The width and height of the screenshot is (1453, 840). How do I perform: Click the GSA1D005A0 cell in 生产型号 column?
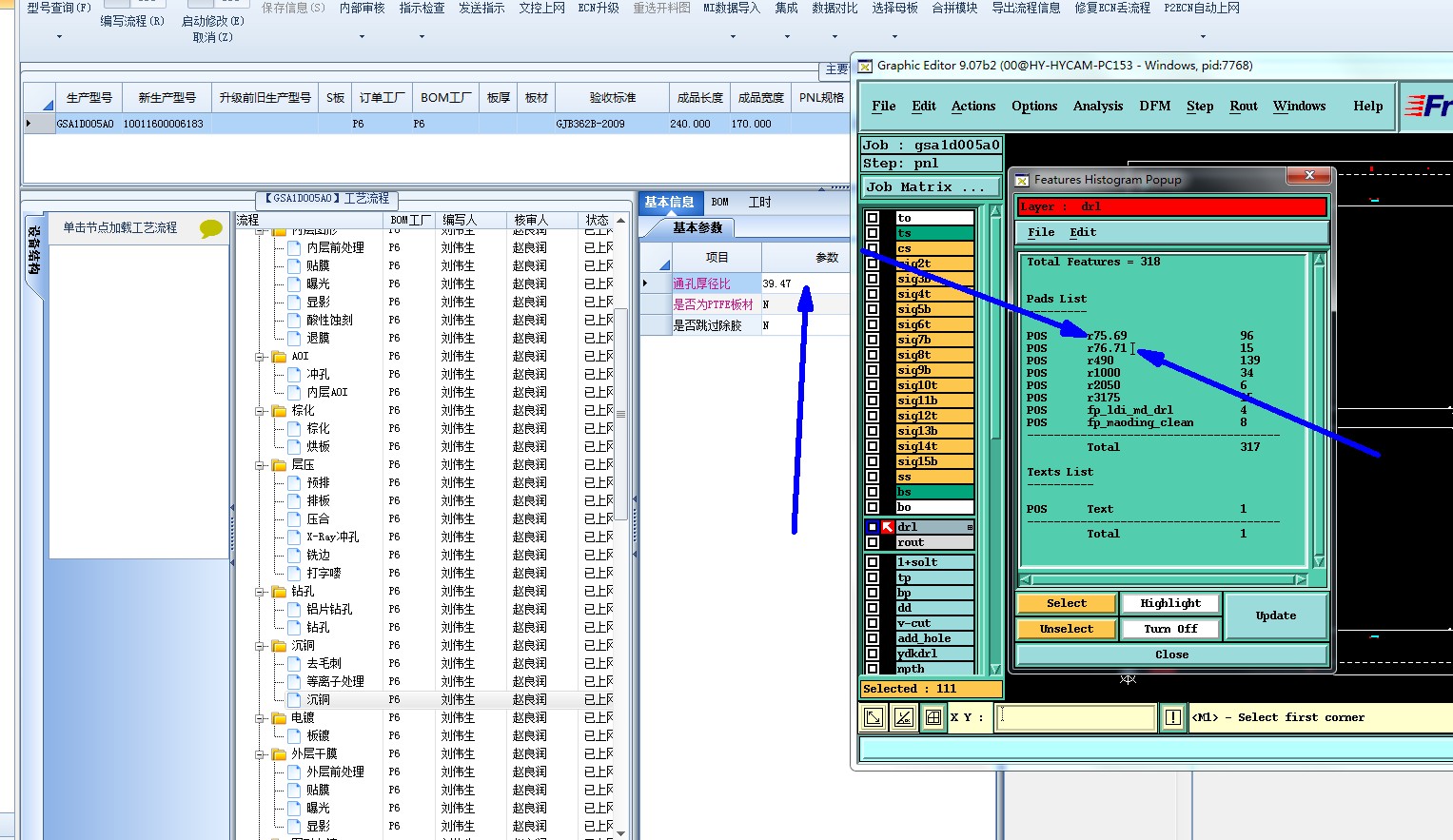[86, 124]
